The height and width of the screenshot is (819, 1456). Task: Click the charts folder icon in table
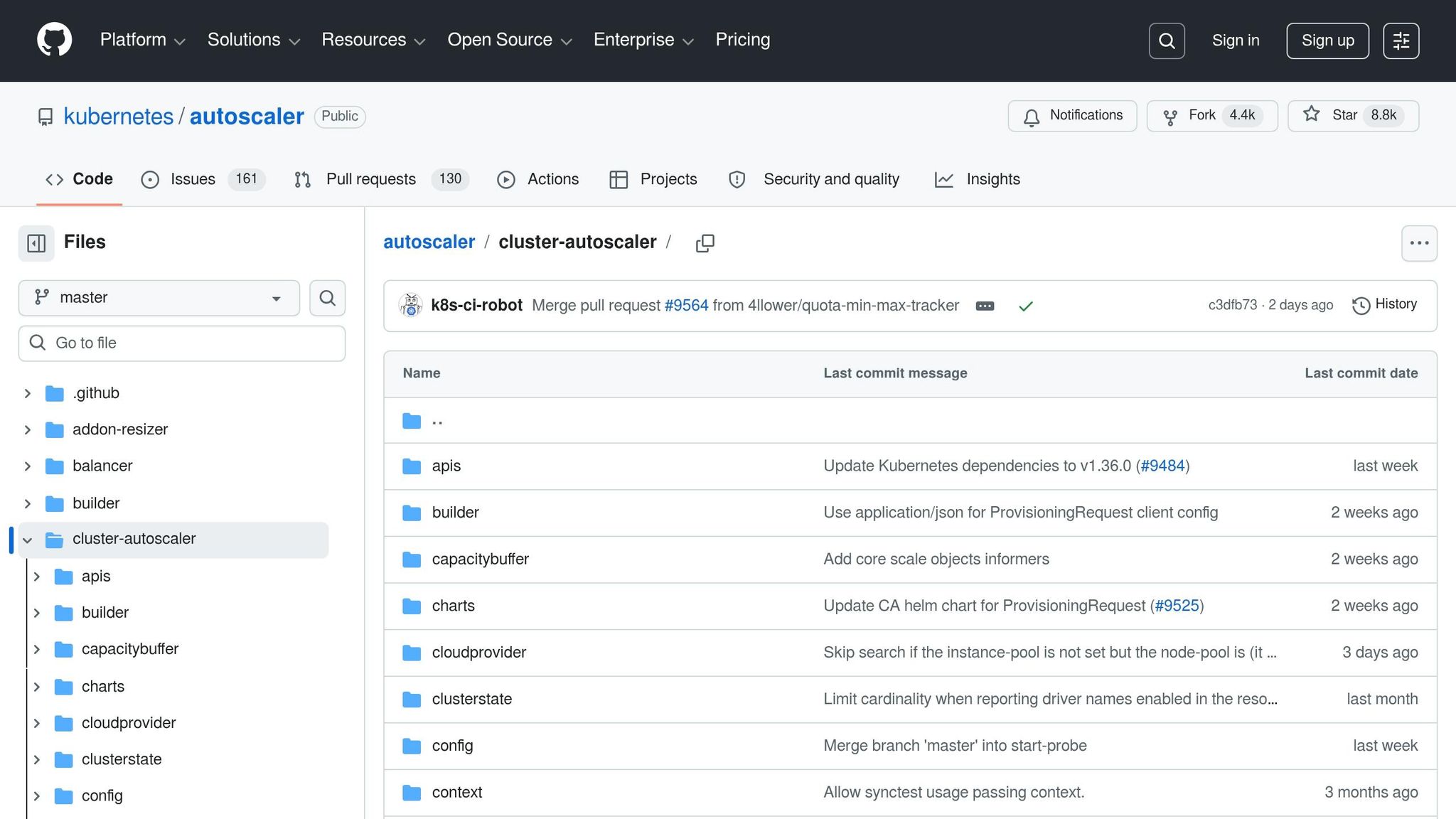pos(412,606)
